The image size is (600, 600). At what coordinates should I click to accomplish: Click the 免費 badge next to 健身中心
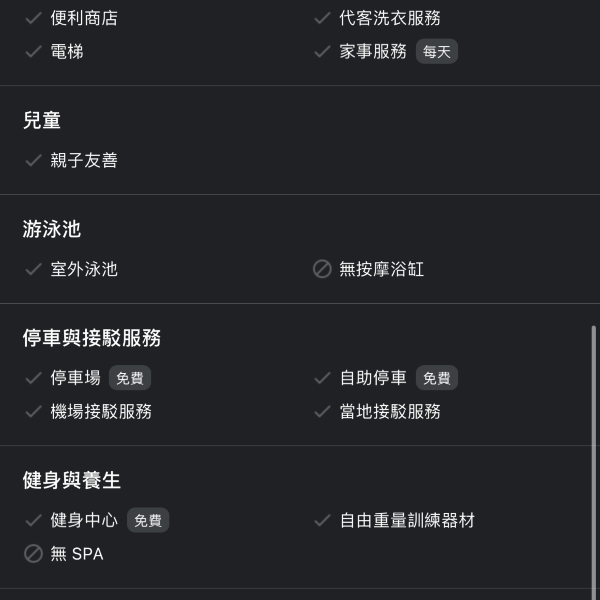coord(148,520)
